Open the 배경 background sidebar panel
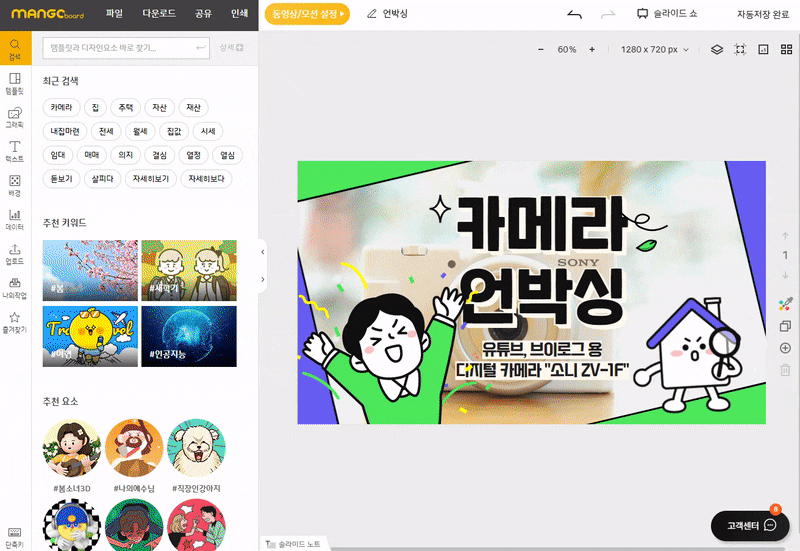 pyautogui.click(x=15, y=186)
